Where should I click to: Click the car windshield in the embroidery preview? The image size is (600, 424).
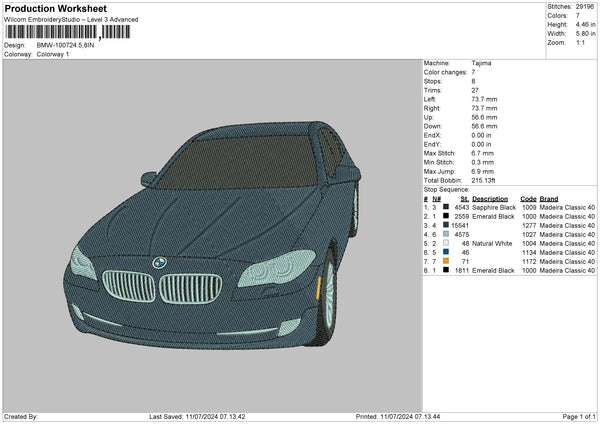(x=250, y=158)
